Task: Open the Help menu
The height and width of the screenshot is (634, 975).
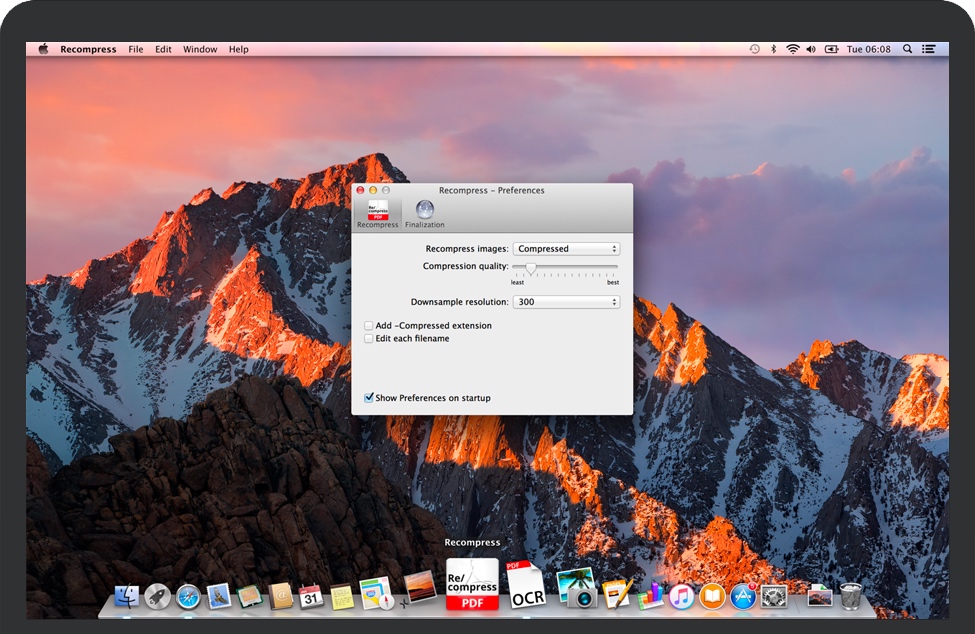Action: pyautogui.click(x=238, y=49)
